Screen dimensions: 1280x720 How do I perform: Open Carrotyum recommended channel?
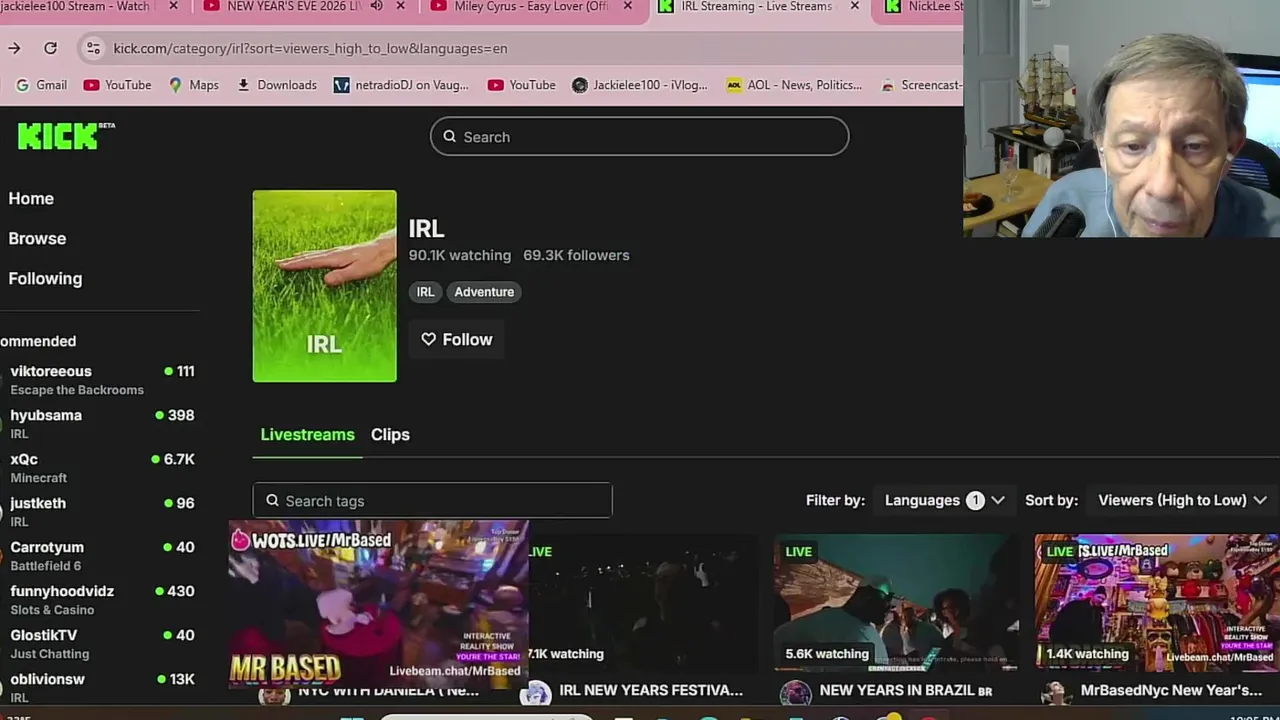[100, 556]
